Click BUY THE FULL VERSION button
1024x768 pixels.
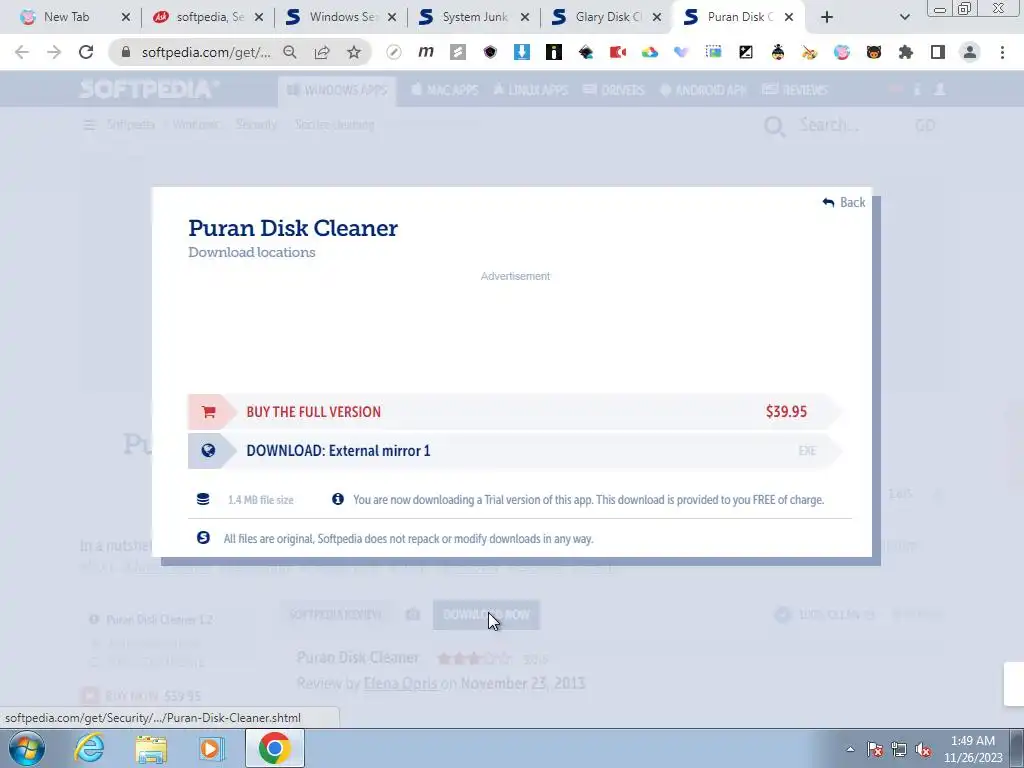point(514,412)
